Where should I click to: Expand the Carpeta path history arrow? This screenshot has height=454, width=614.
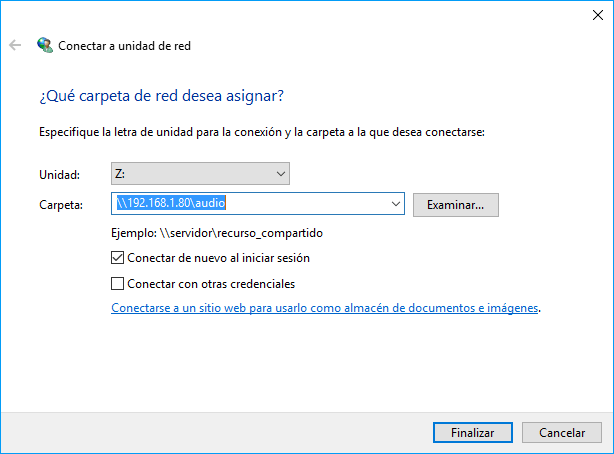398,204
